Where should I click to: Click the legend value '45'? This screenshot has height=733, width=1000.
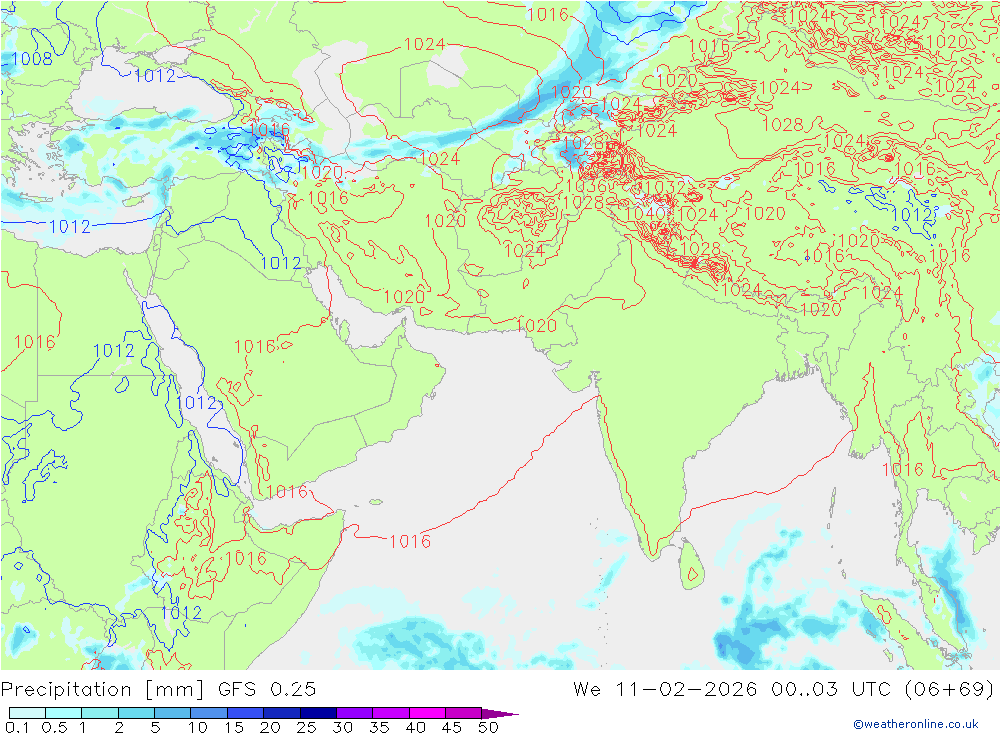coord(452,727)
